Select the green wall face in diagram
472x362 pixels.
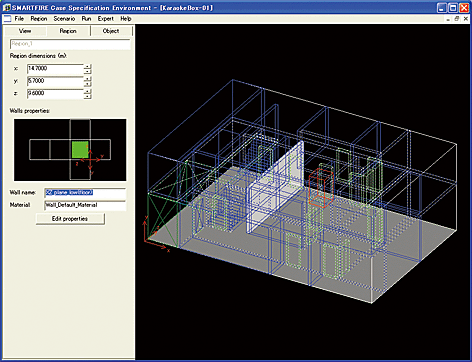point(80,150)
